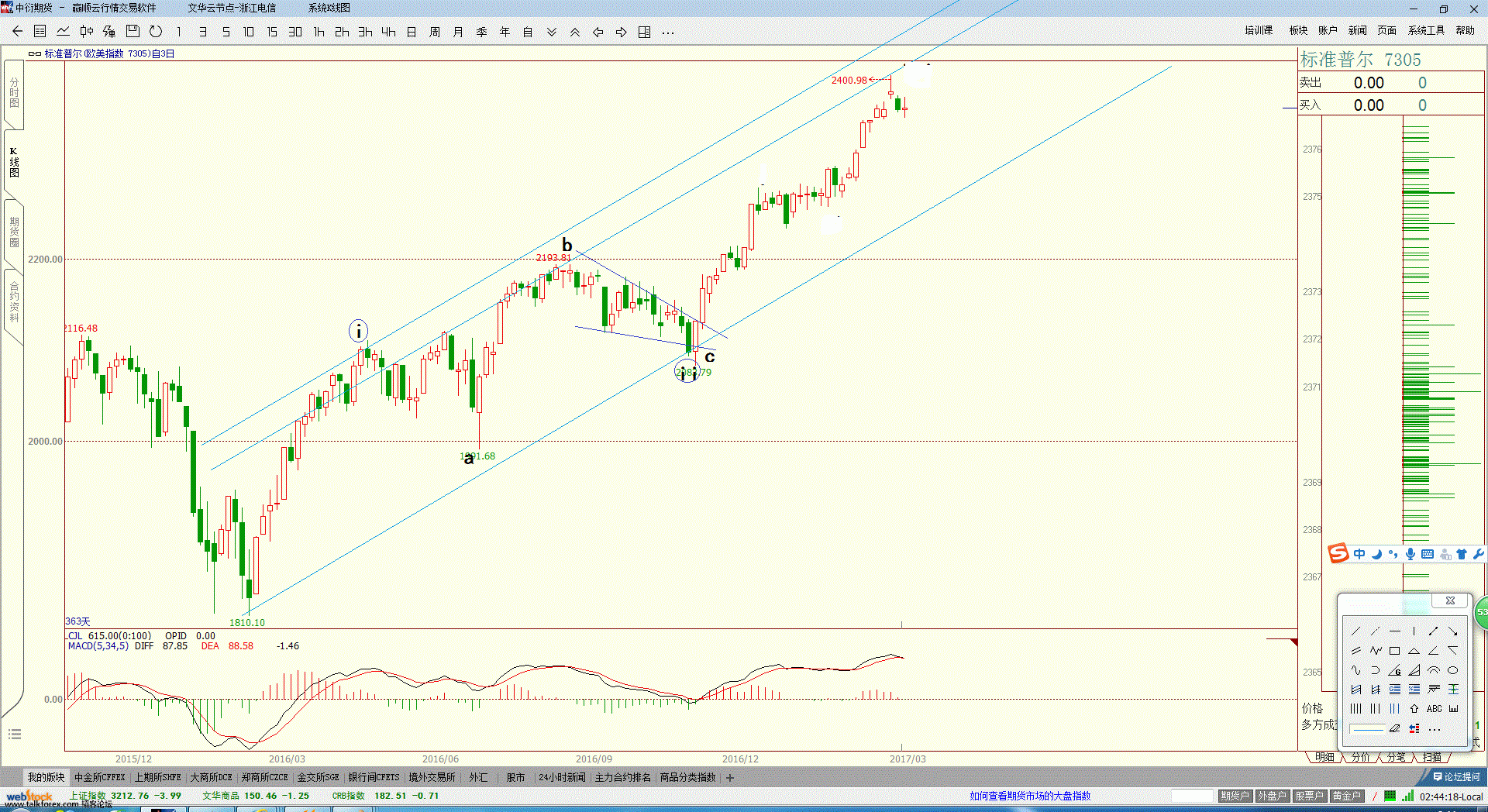Open the multi-window layout icon
The height and width of the screenshot is (812, 1488).
click(645, 32)
